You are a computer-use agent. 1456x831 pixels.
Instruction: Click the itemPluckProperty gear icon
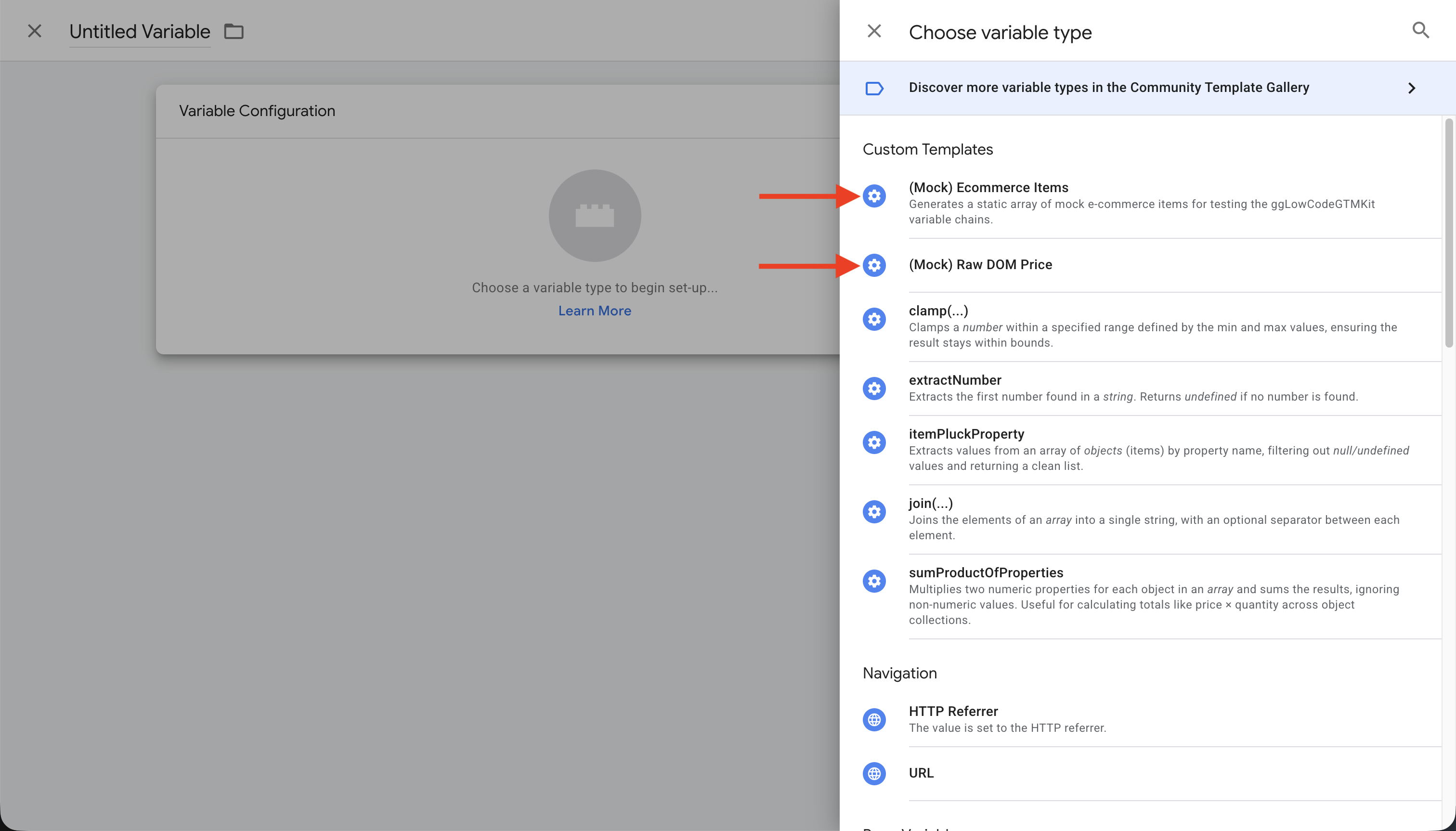pyautogui.click(x=874, y=442)
